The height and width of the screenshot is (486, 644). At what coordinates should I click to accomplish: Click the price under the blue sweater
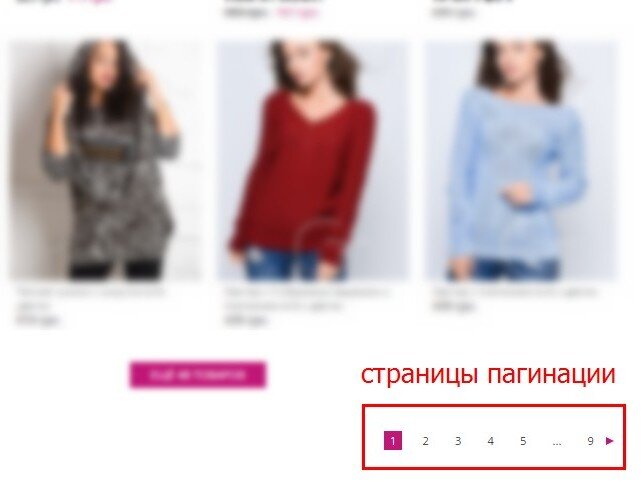click(x=454, y=306)
